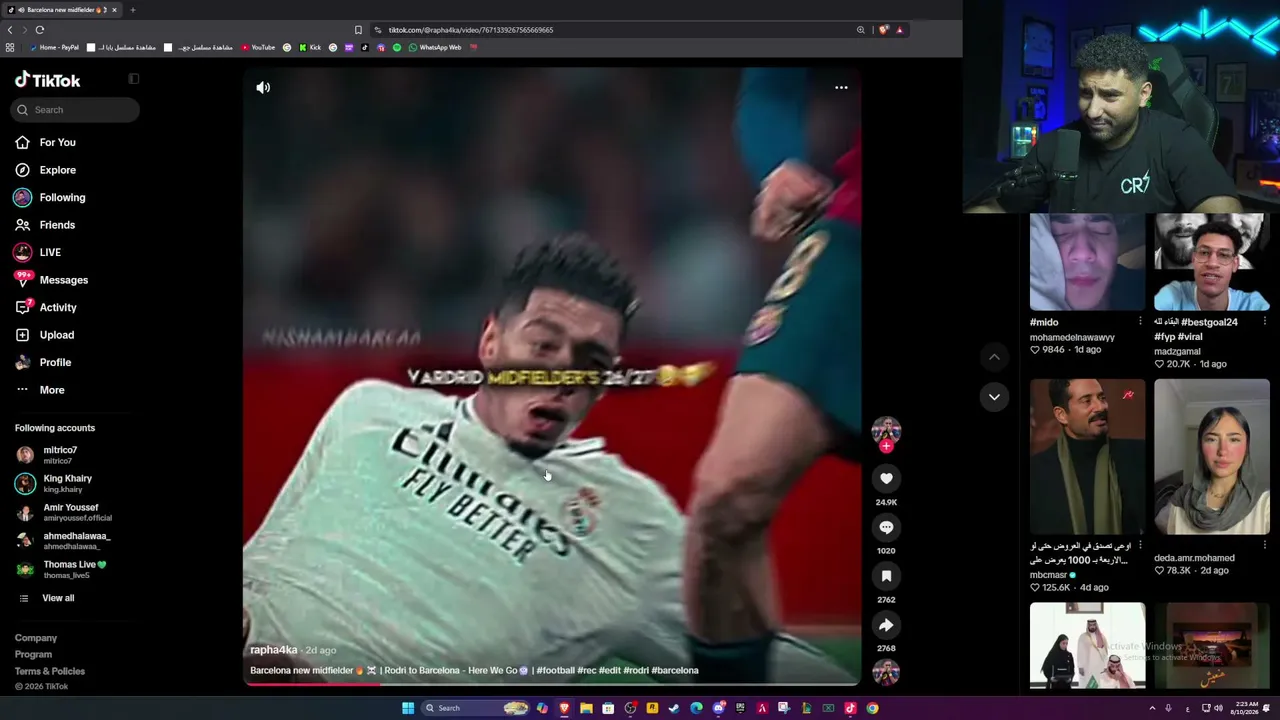The height and width of the screenshot is (720, 1280).
Task: Follow rapha4ka using the red plus badge
Action: click(x=886, y=447)
